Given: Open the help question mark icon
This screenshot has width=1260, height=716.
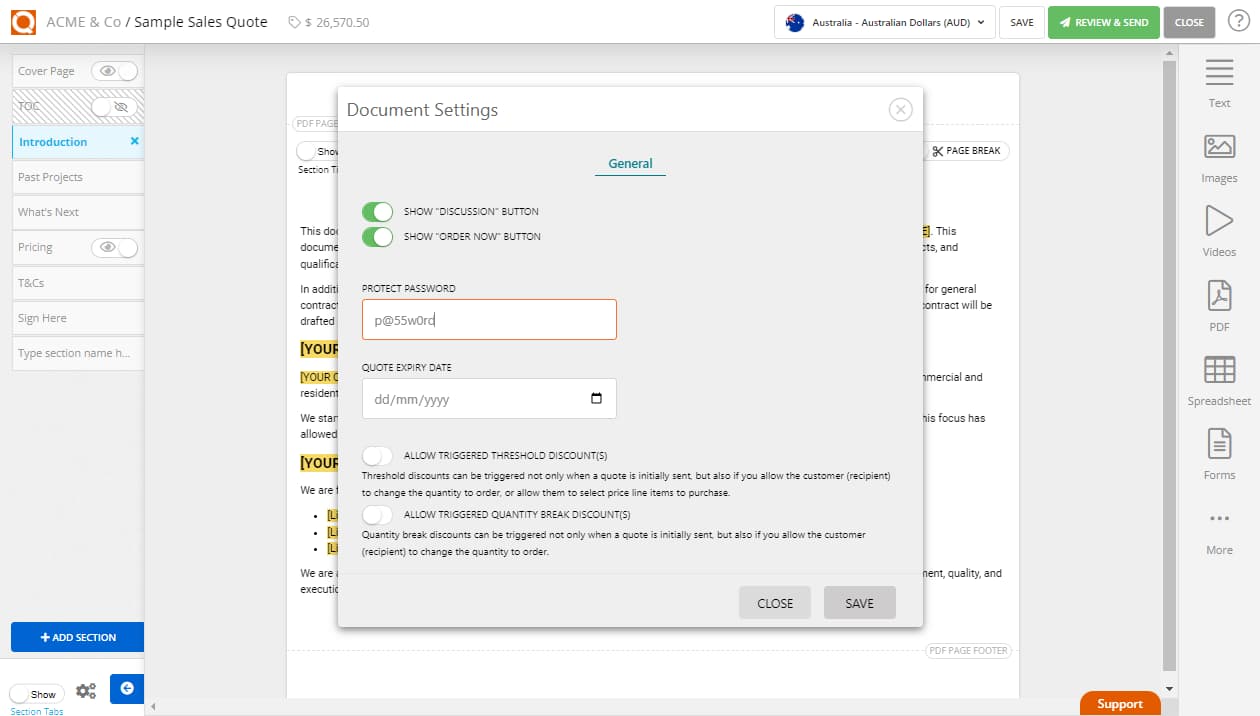Looking at the screenshot, I should [x=1240, y=21].
